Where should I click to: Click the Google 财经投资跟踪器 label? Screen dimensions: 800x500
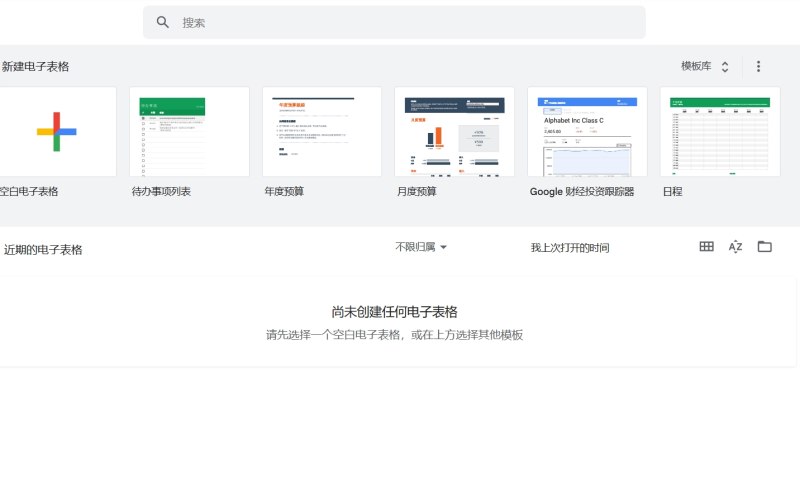point(582,192)
